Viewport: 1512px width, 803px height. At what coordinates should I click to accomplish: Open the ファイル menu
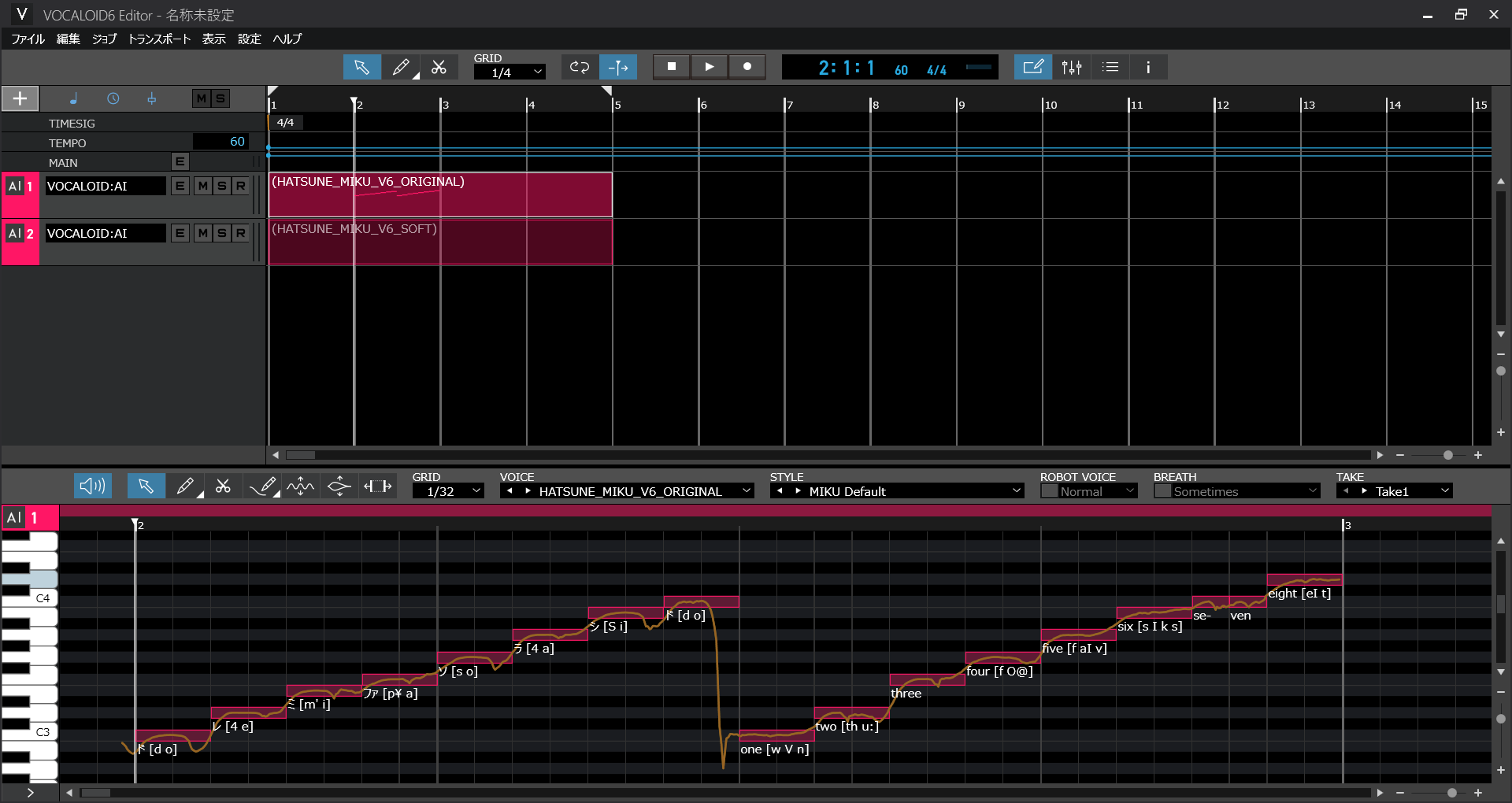click(x=28, y=39)
